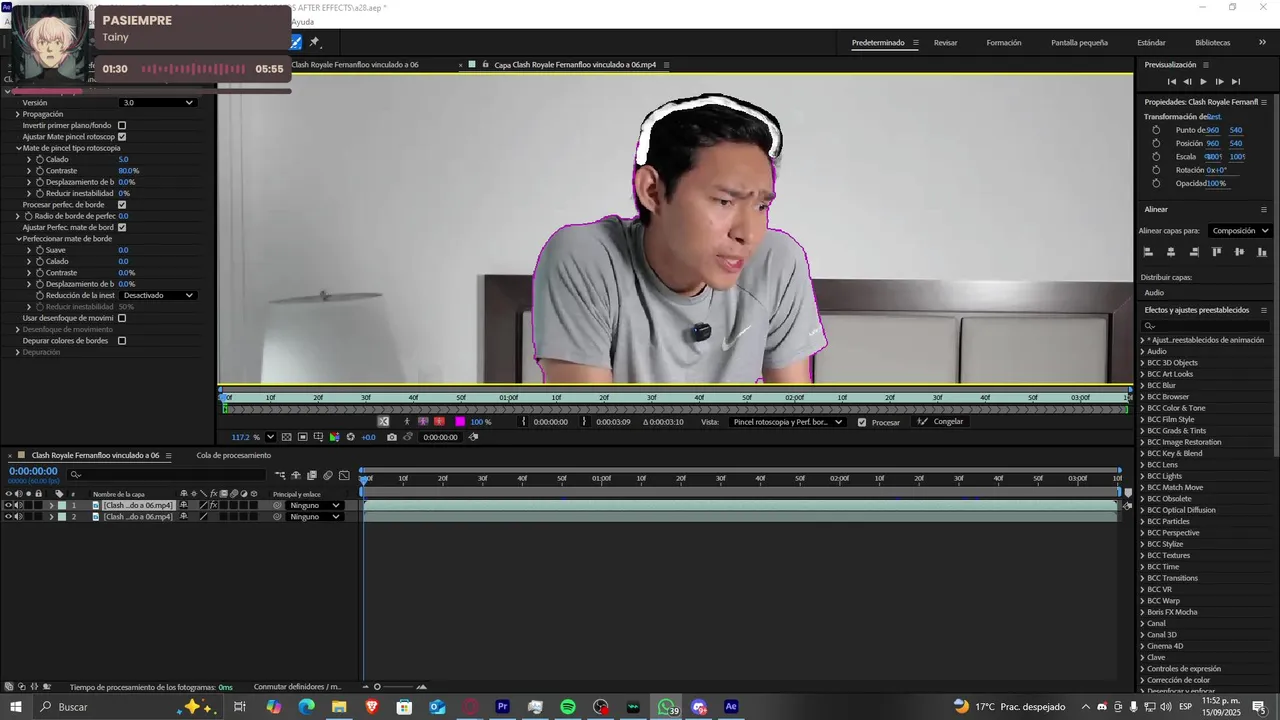Viewport: 1280px width, 720px height.
Task: Uncheck Ajustar Perfec. mate de borde checkbox
Action: click(122, 227)
